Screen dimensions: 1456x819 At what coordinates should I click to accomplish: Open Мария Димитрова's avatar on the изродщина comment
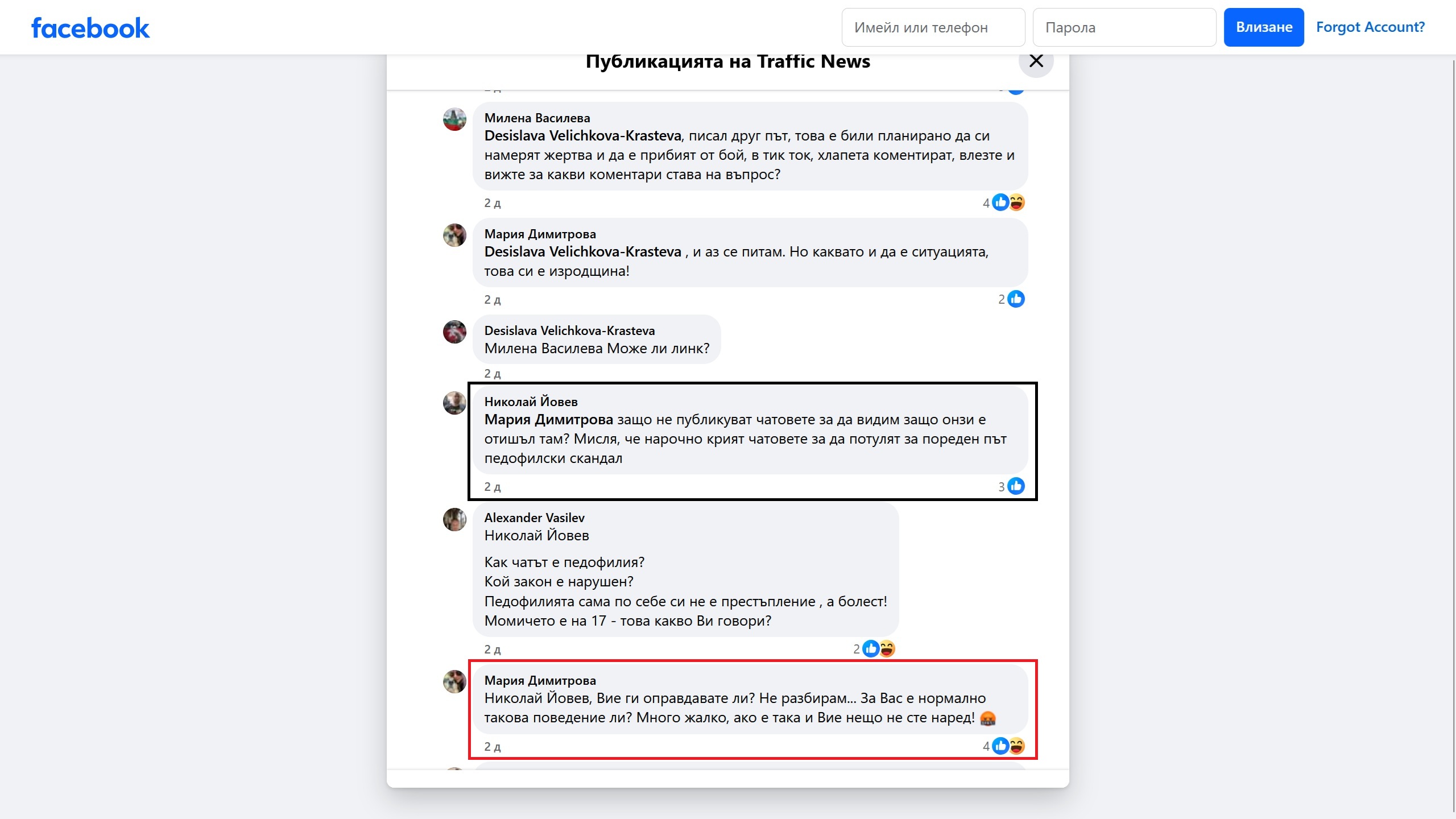(454, 235)
